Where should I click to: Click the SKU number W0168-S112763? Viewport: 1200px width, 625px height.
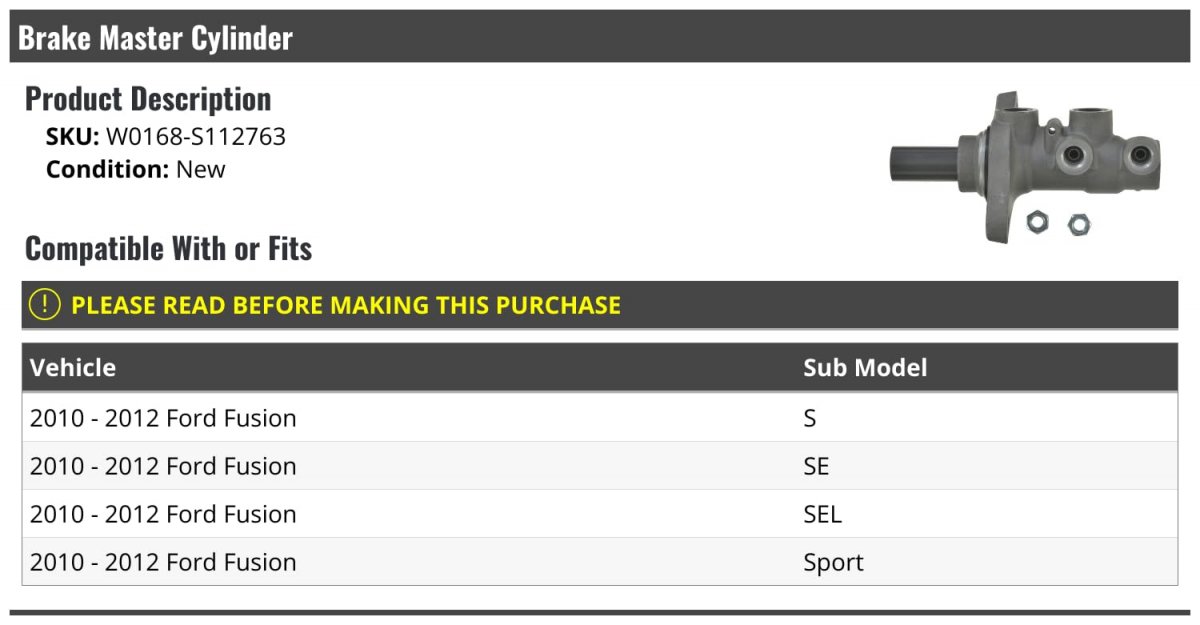pos(196,137)
